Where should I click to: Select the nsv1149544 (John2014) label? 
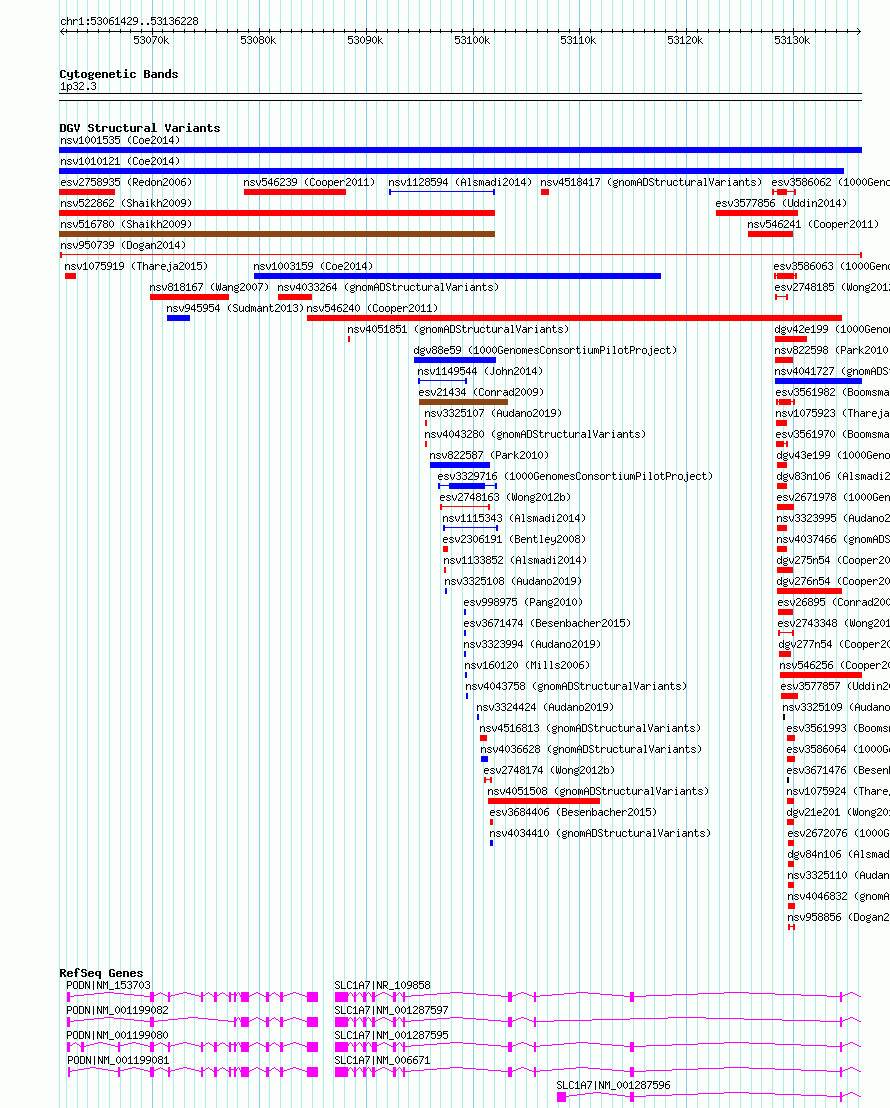coord(480,372)
